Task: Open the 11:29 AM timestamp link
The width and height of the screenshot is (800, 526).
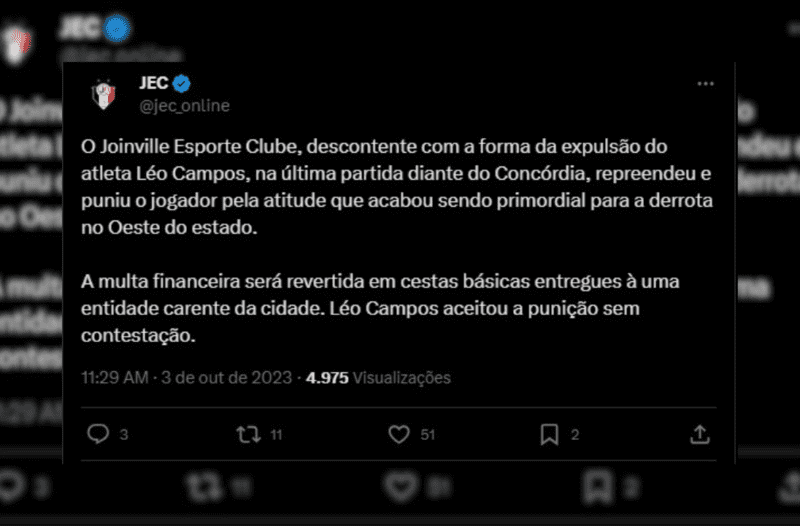Action: tap(115, 378)
